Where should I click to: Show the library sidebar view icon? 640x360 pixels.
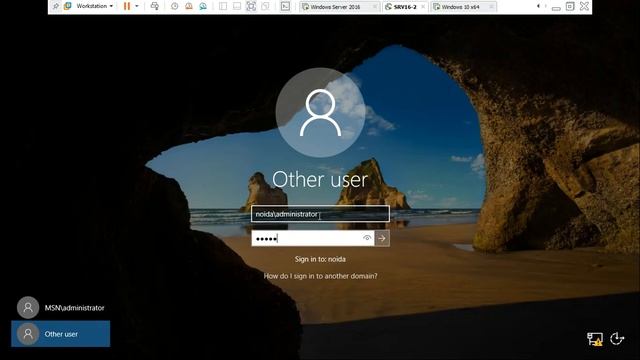tap(223, 6)
